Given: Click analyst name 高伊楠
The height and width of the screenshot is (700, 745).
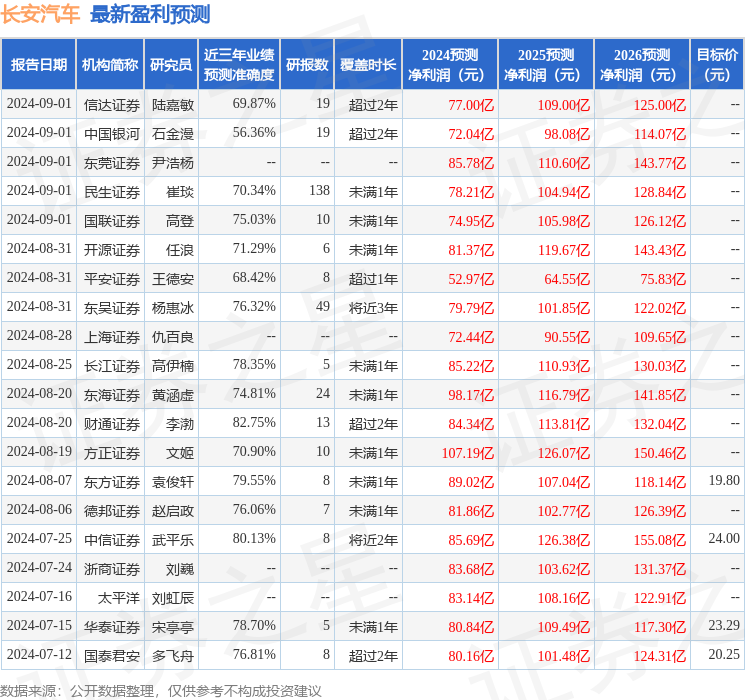Looking at the screenshot, I should tap(172, 365).
